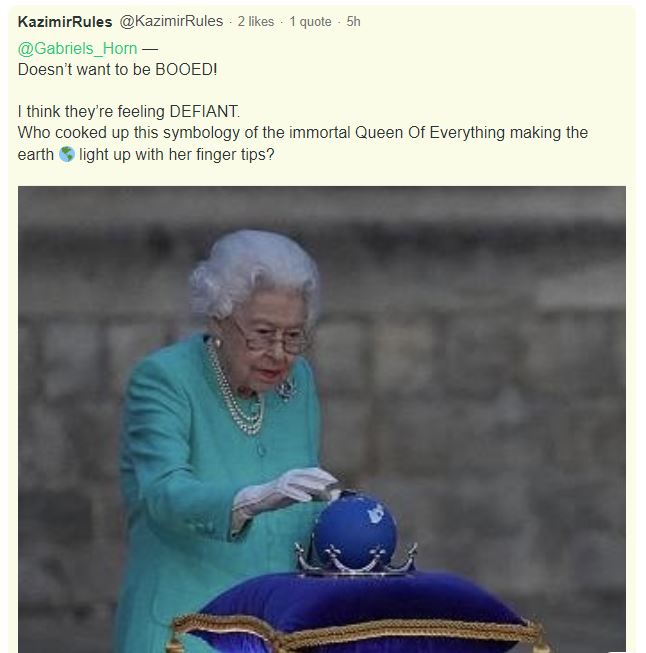Click the blue globe in the photo
Viewport: 646px width, 653px height.
[354, 528]
